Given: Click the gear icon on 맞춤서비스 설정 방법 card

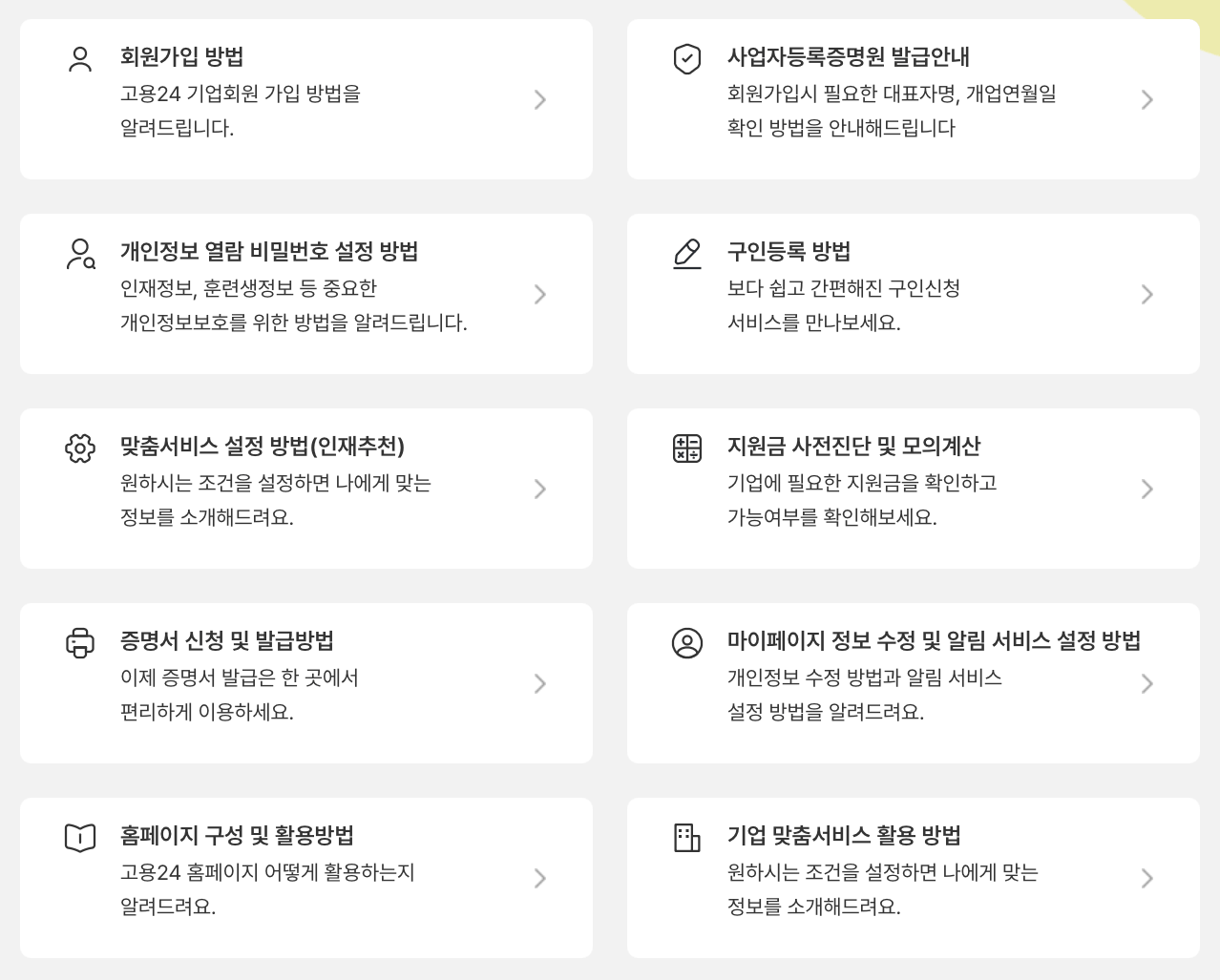Looking at the screenshot, I should coord(77,448).
